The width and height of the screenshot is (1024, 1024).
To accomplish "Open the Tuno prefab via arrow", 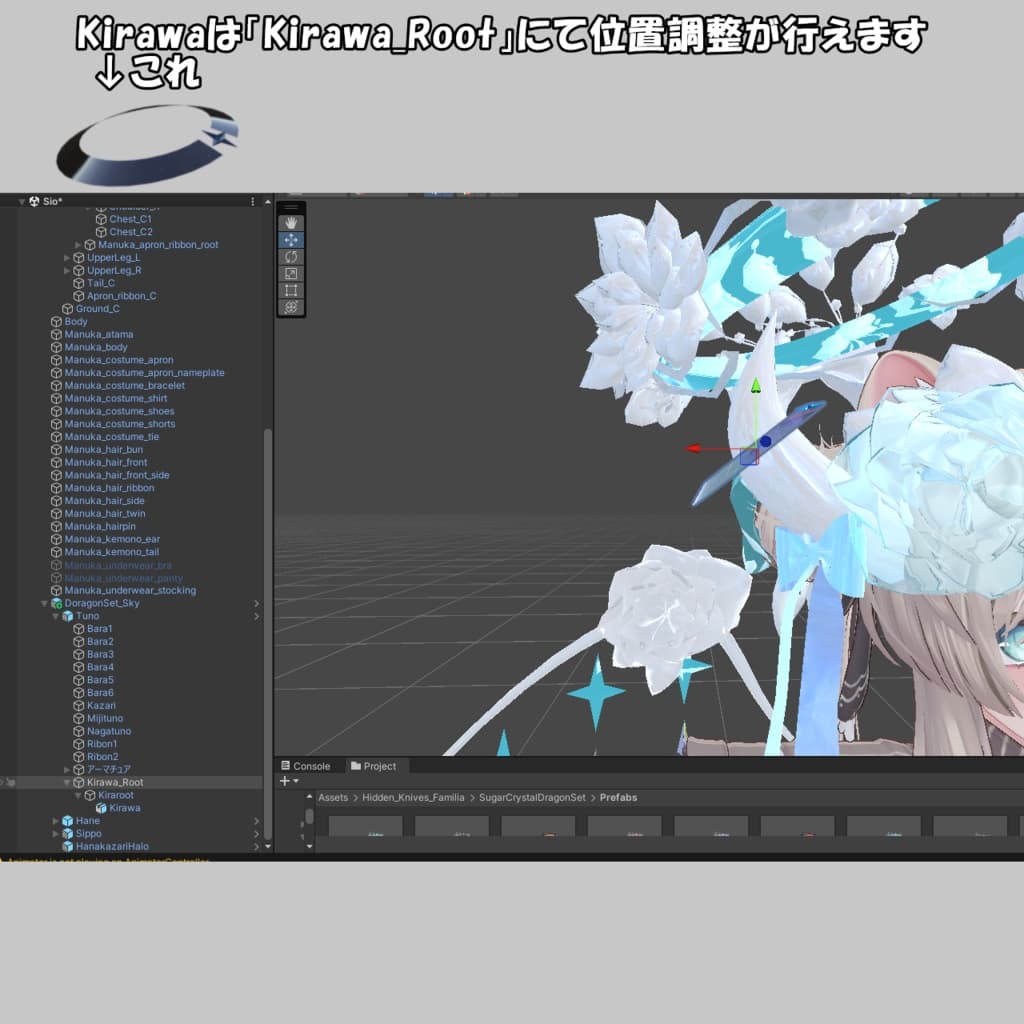I will point(256,616).
